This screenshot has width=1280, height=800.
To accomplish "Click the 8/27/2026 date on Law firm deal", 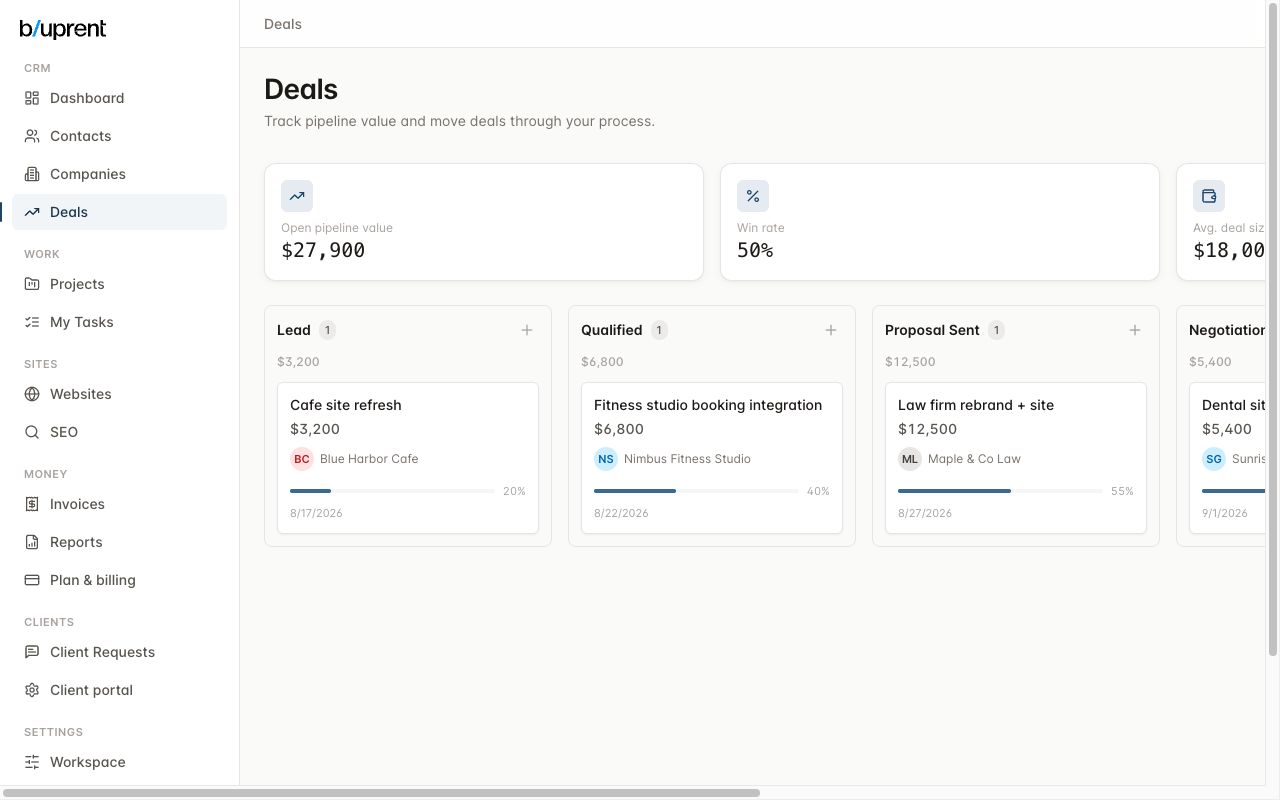I will click(925, 513).
